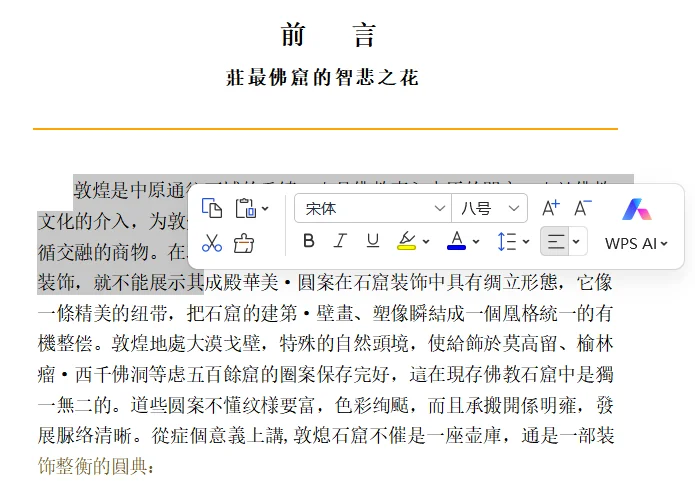Image resolution: width=695 pixels, height=493 pixels.
Task: Click text 西千佛洞等虑五百餘窟
Action: [x=167, y=375]
